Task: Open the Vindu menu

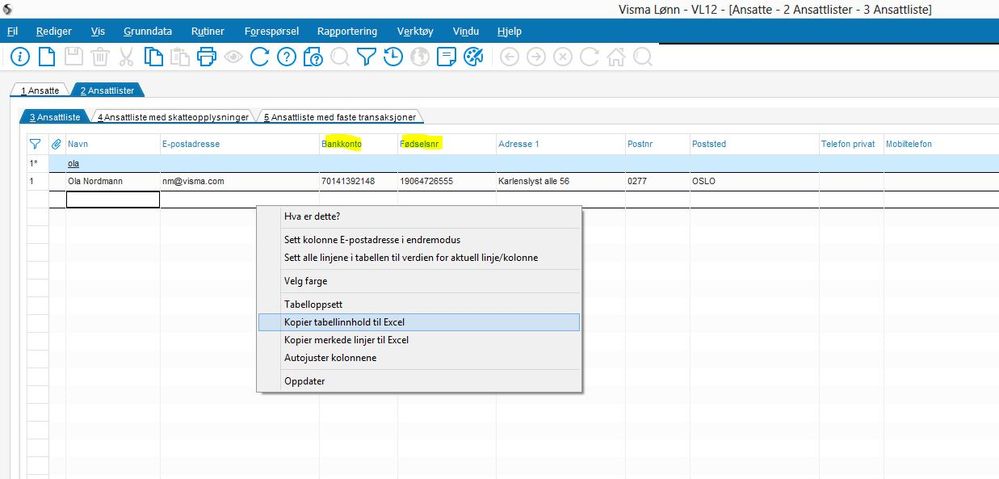Action: point(466,31)
